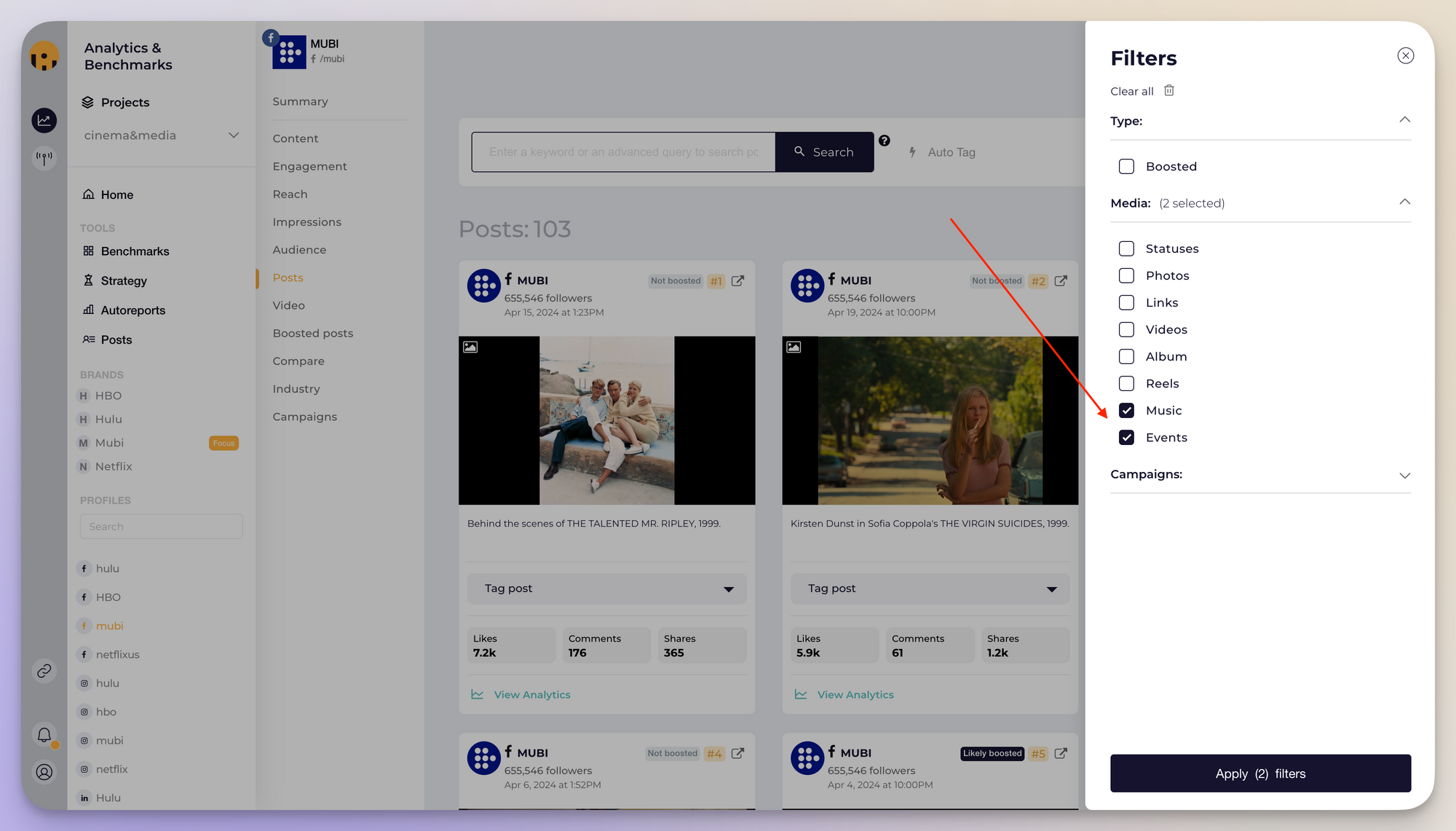This screenshot has height=831, width=1456.
Task: Open the Engagement section
Action: [309, 167]
